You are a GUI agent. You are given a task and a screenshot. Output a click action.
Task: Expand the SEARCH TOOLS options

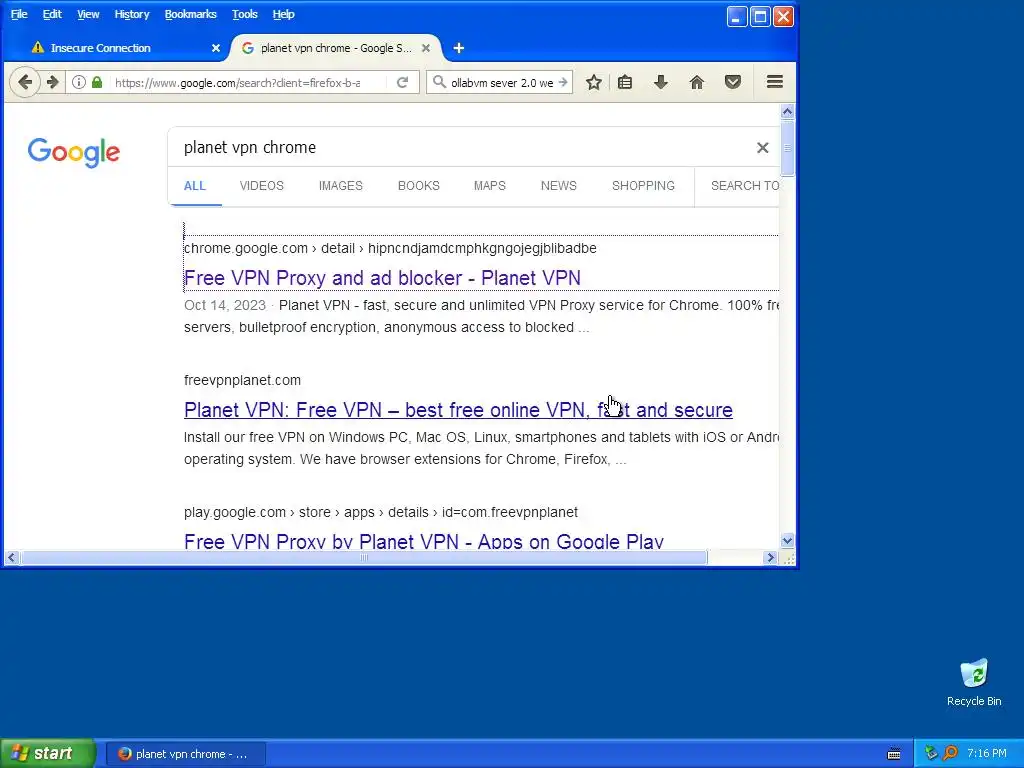tap(744, 186)
